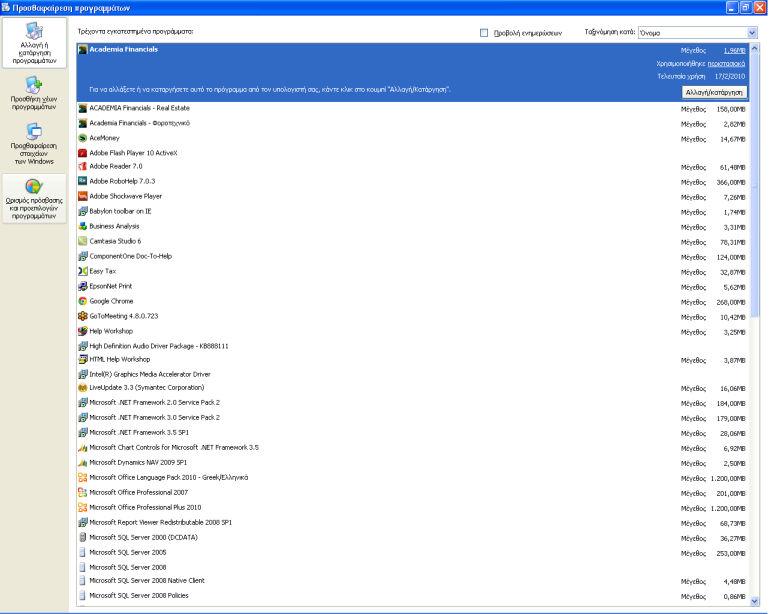Viewport: 780px width, 614px height.
Task: Select Microsoft .NET Framework 3.0 Service Pack 2
Action: click(413, 417)
